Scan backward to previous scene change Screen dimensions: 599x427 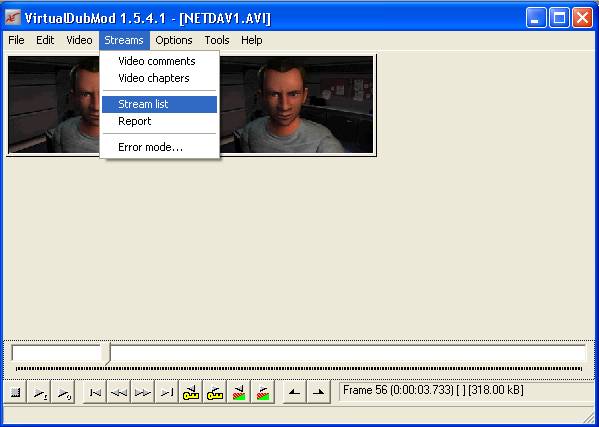coord(238,392)
